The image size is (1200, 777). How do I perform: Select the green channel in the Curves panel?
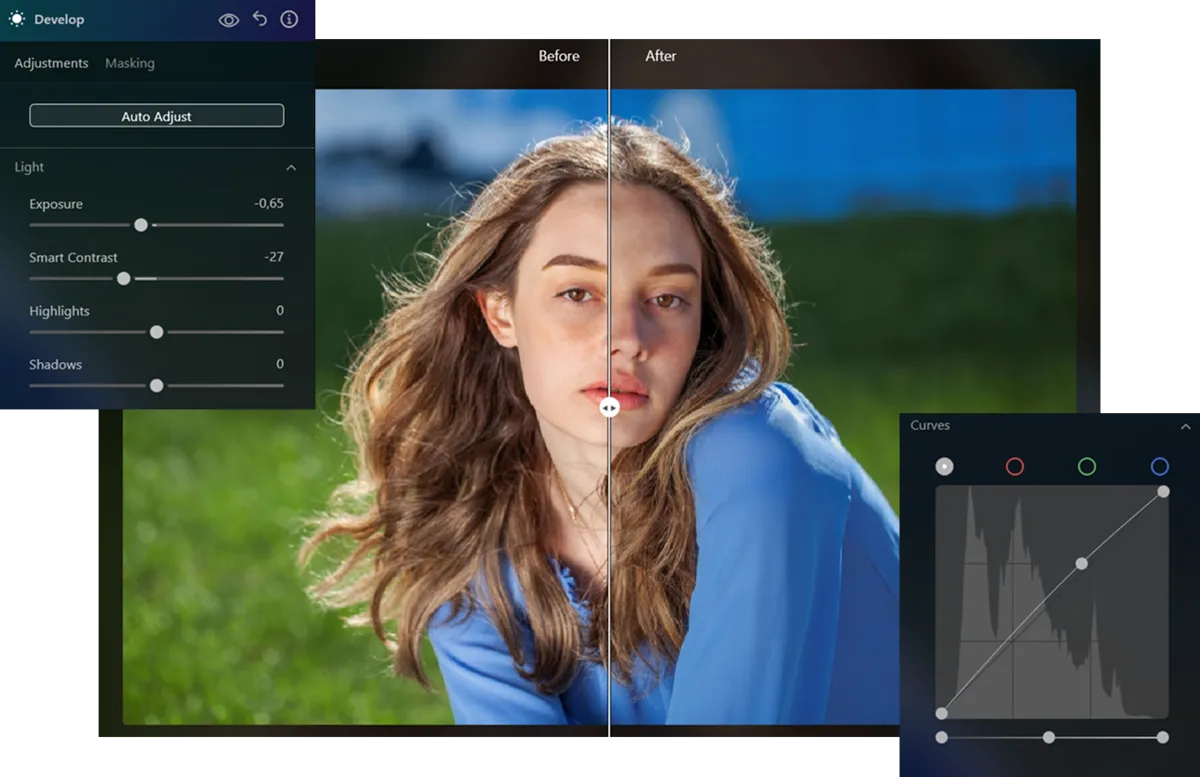tap(1087, 466)
